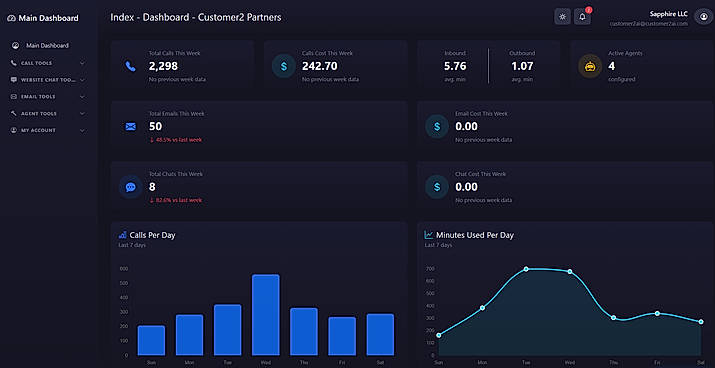The image size is (715, 368).
Task: Click the Saturday bar in Calls Per Day
Action: point(380,334)
